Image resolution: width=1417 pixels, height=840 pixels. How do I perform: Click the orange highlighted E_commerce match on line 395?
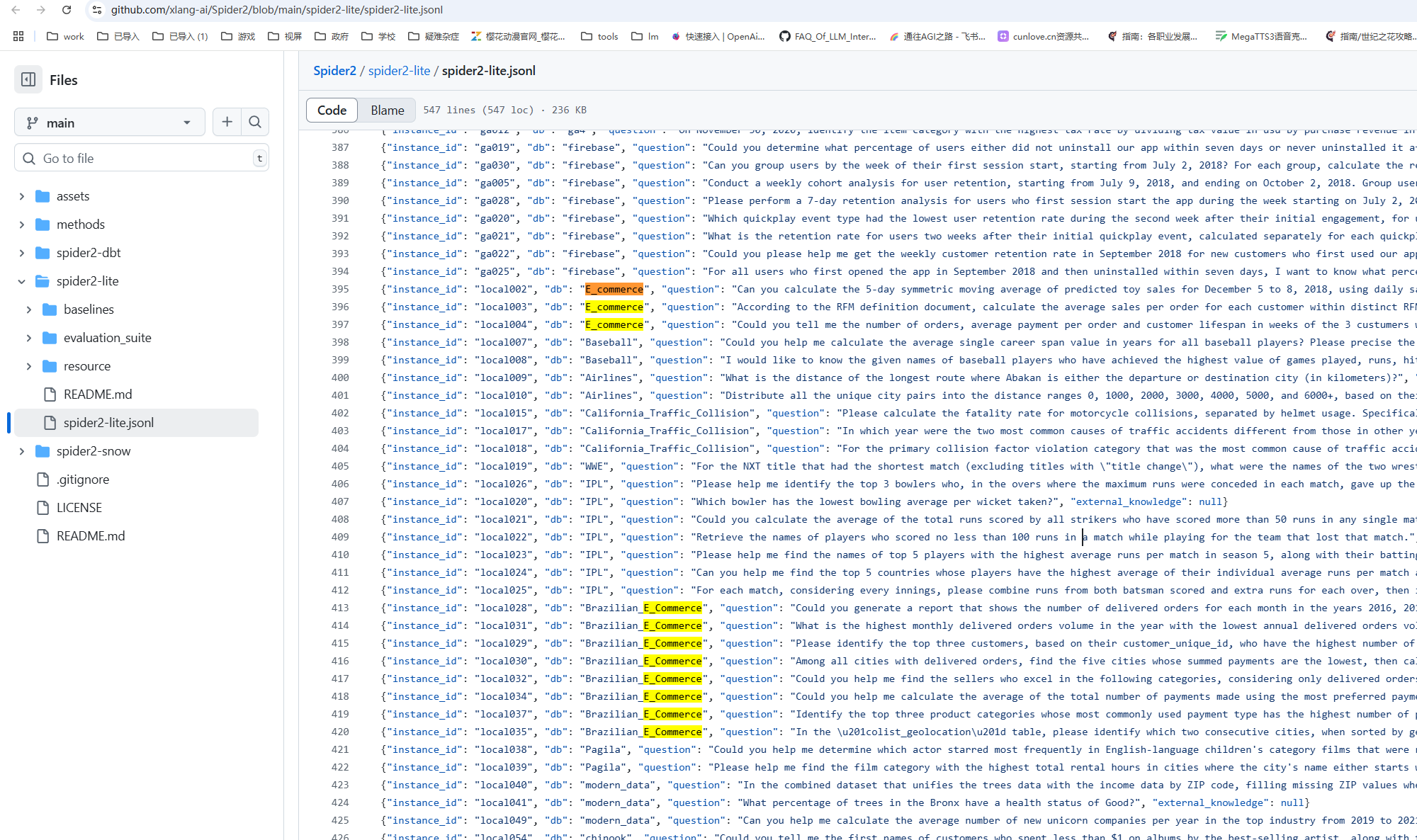tap(614, 289)
